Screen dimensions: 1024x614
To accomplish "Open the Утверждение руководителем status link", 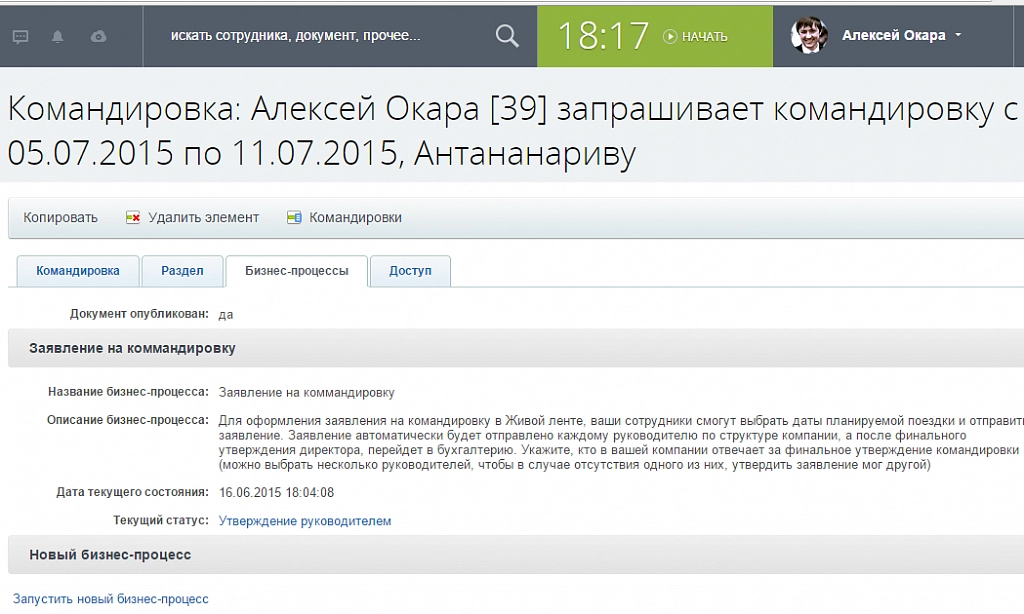I will [302, 520].
